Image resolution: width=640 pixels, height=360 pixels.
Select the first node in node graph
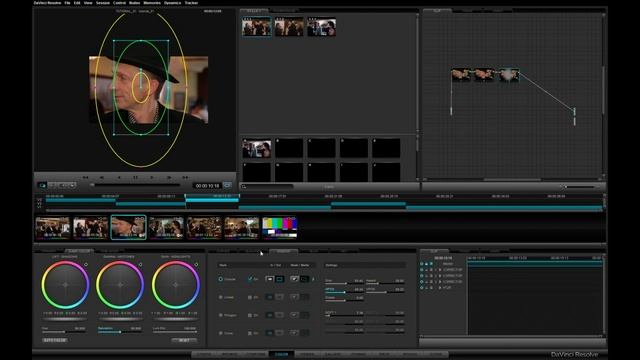[x=461, y=75]
